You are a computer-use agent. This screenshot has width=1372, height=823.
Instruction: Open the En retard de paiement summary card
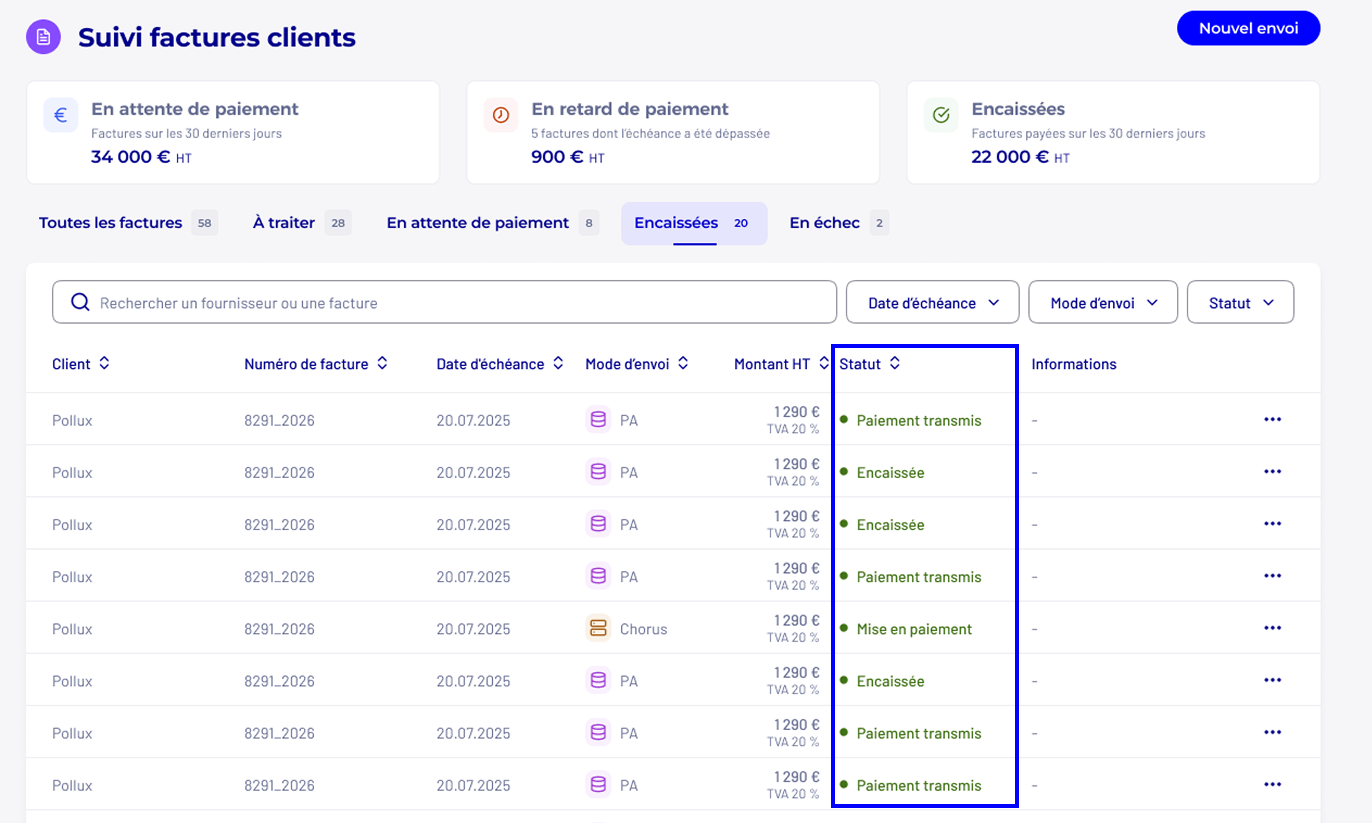tap(673, 133)
